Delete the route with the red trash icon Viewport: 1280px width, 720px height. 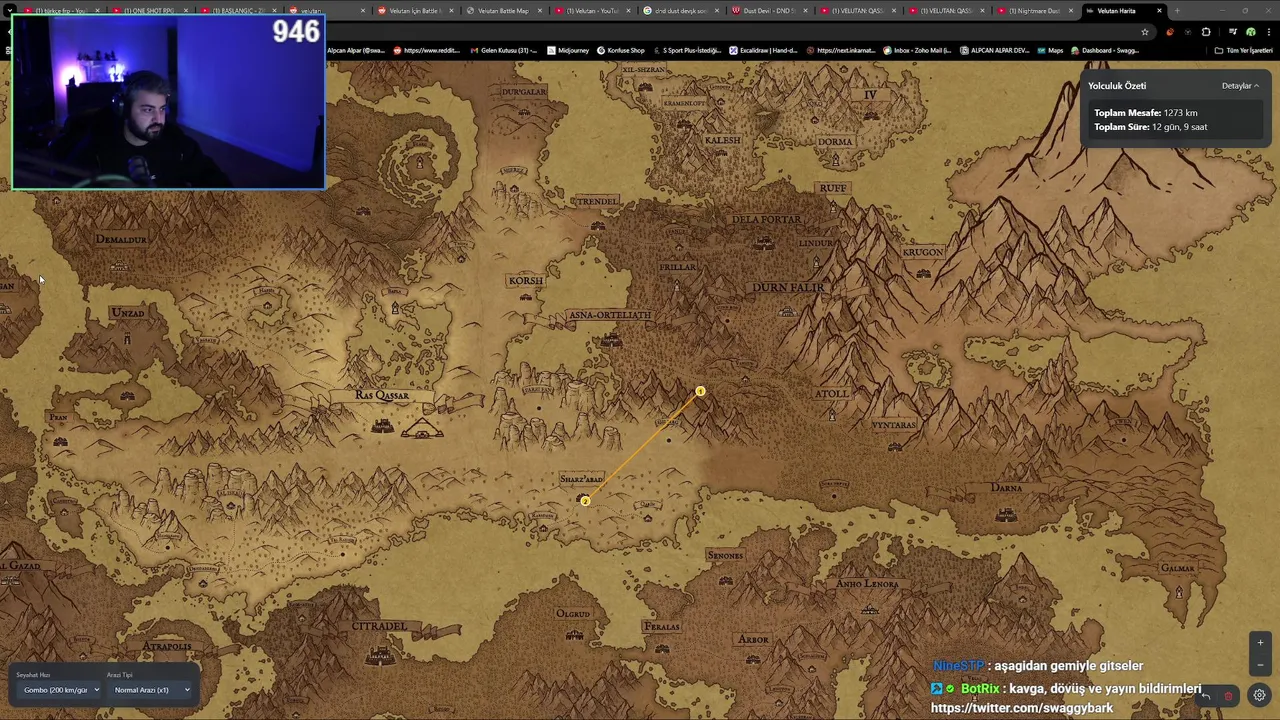[x=1229, y=696]
